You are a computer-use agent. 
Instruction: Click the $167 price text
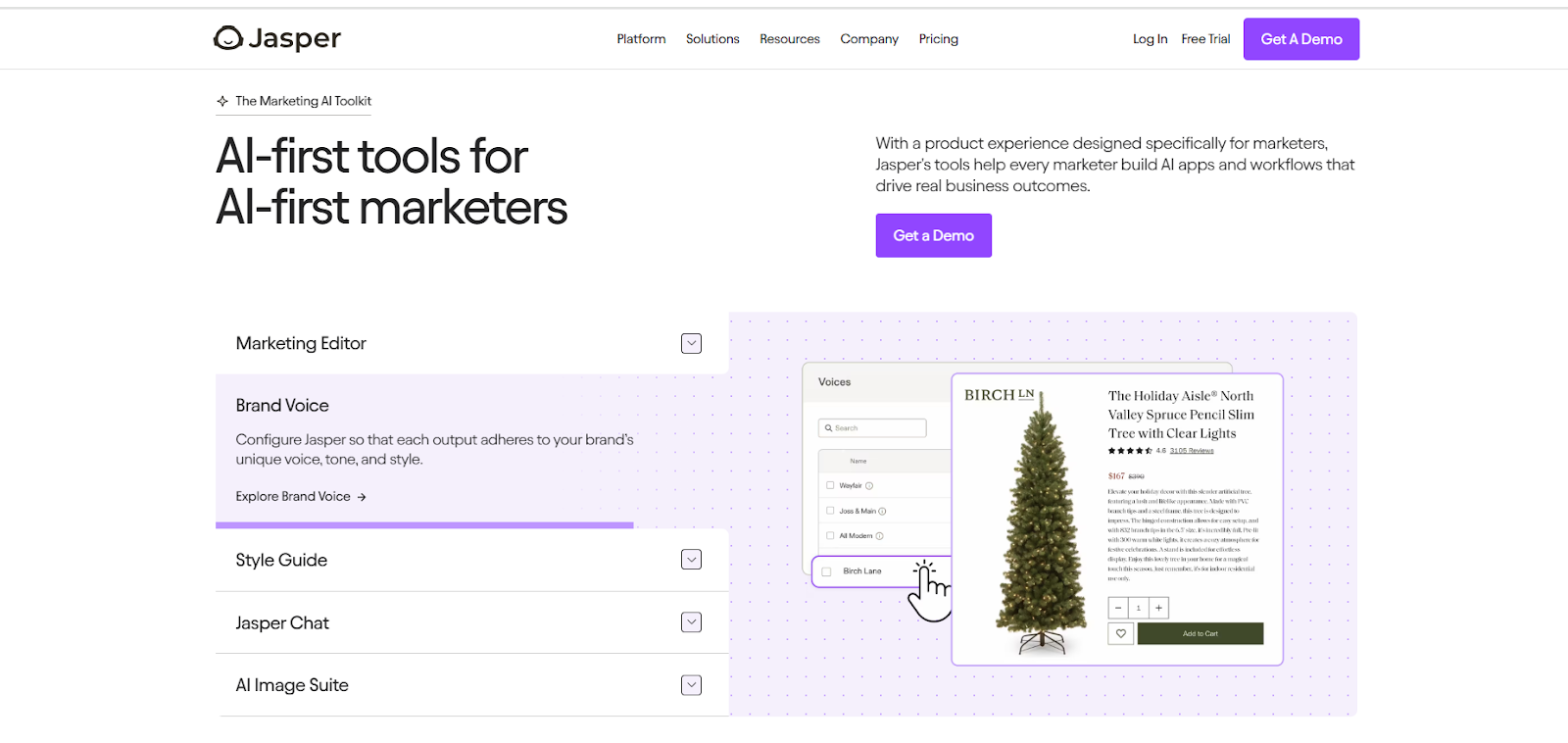tap(1116, 476)
